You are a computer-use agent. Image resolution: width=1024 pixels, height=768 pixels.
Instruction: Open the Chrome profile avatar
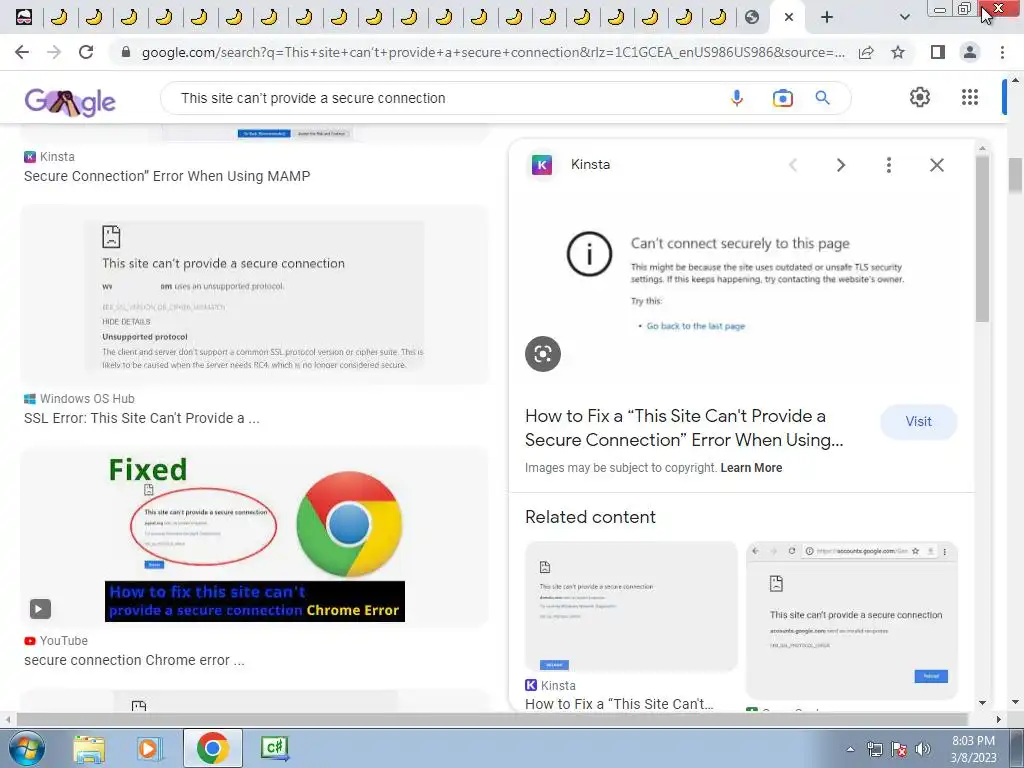pyautogui.click(x=970, y=52)
